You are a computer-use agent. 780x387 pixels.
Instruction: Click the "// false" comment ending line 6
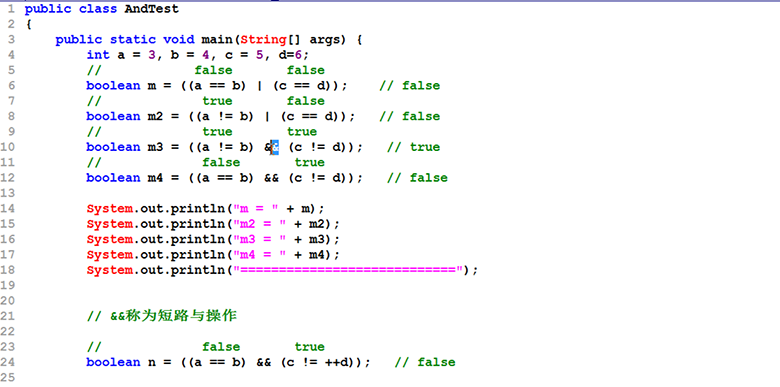point(409,86)
